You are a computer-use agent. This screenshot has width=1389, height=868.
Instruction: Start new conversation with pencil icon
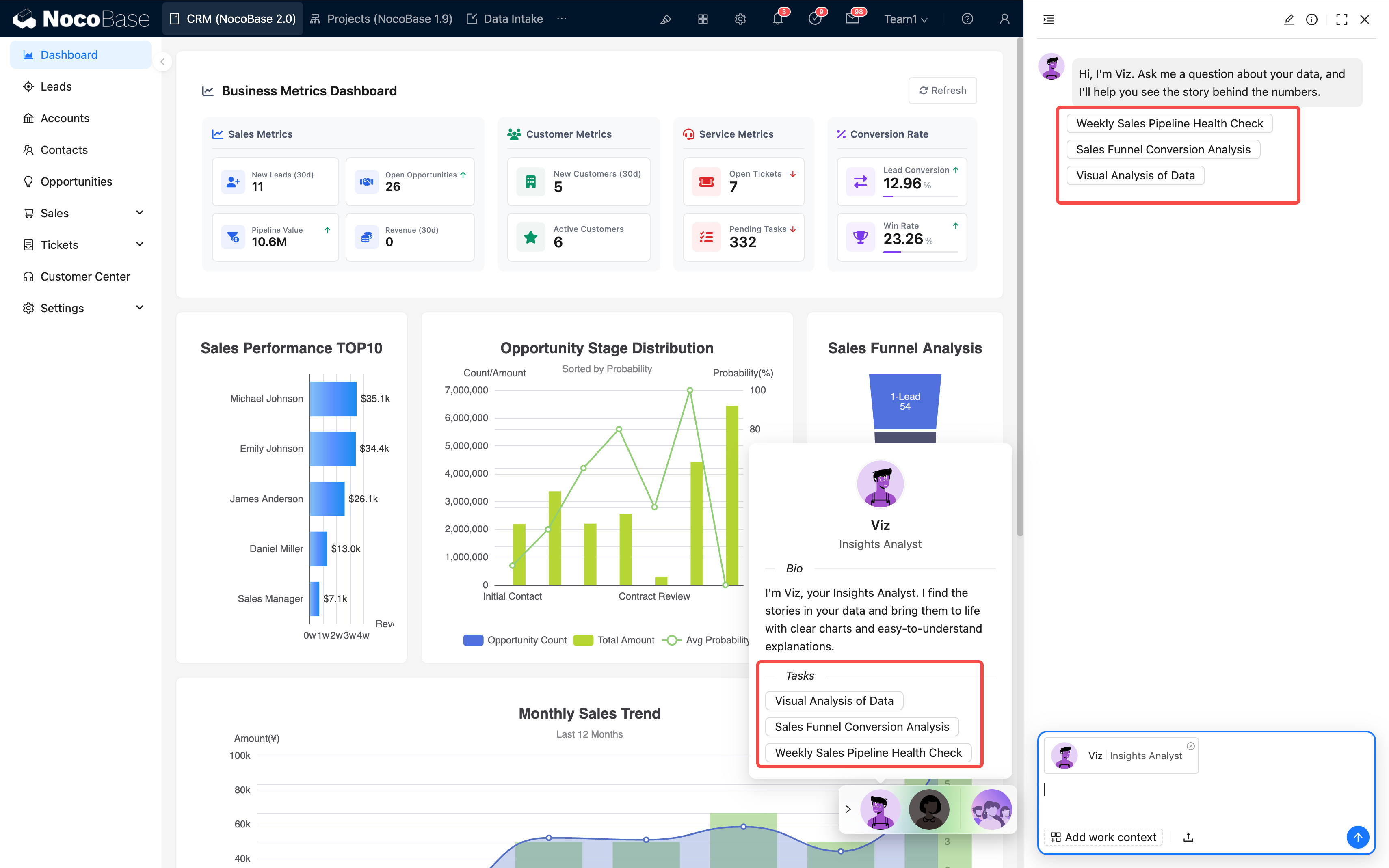(x=1289, y=19)
